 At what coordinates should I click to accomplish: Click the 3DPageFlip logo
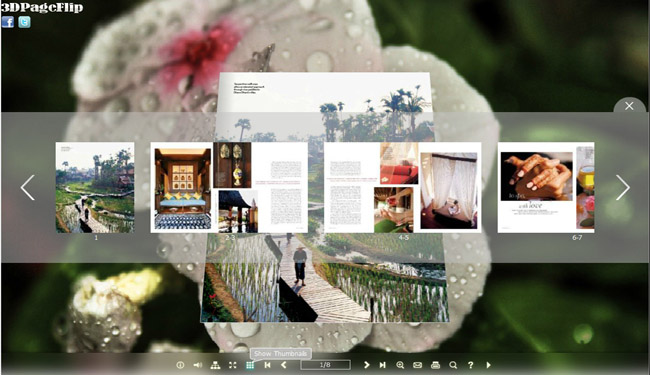click(x=42, y=7)
